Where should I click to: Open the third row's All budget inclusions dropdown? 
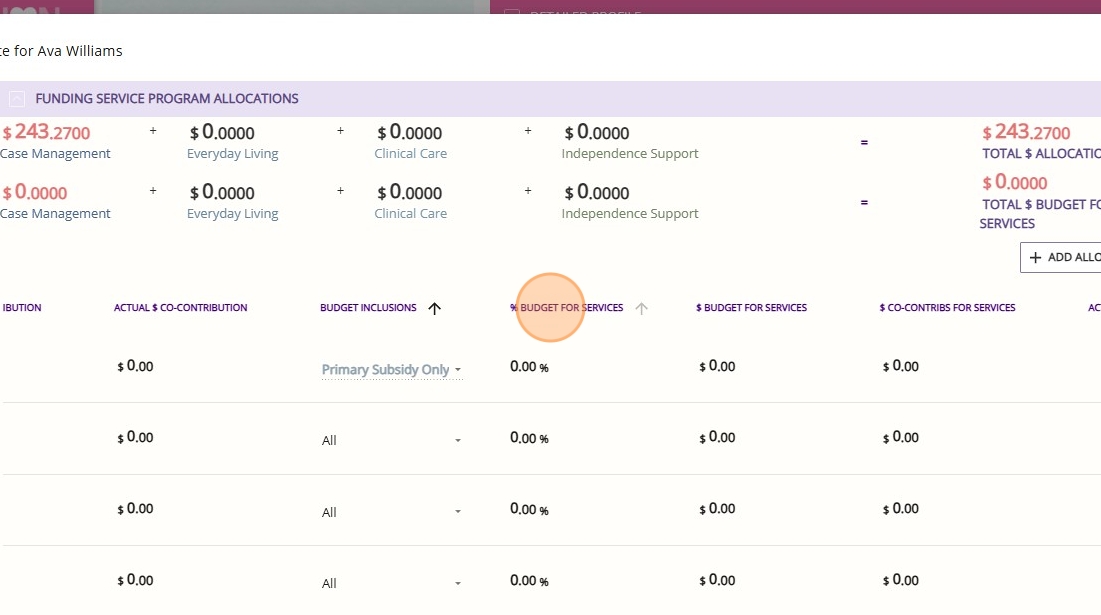point(391,512)
